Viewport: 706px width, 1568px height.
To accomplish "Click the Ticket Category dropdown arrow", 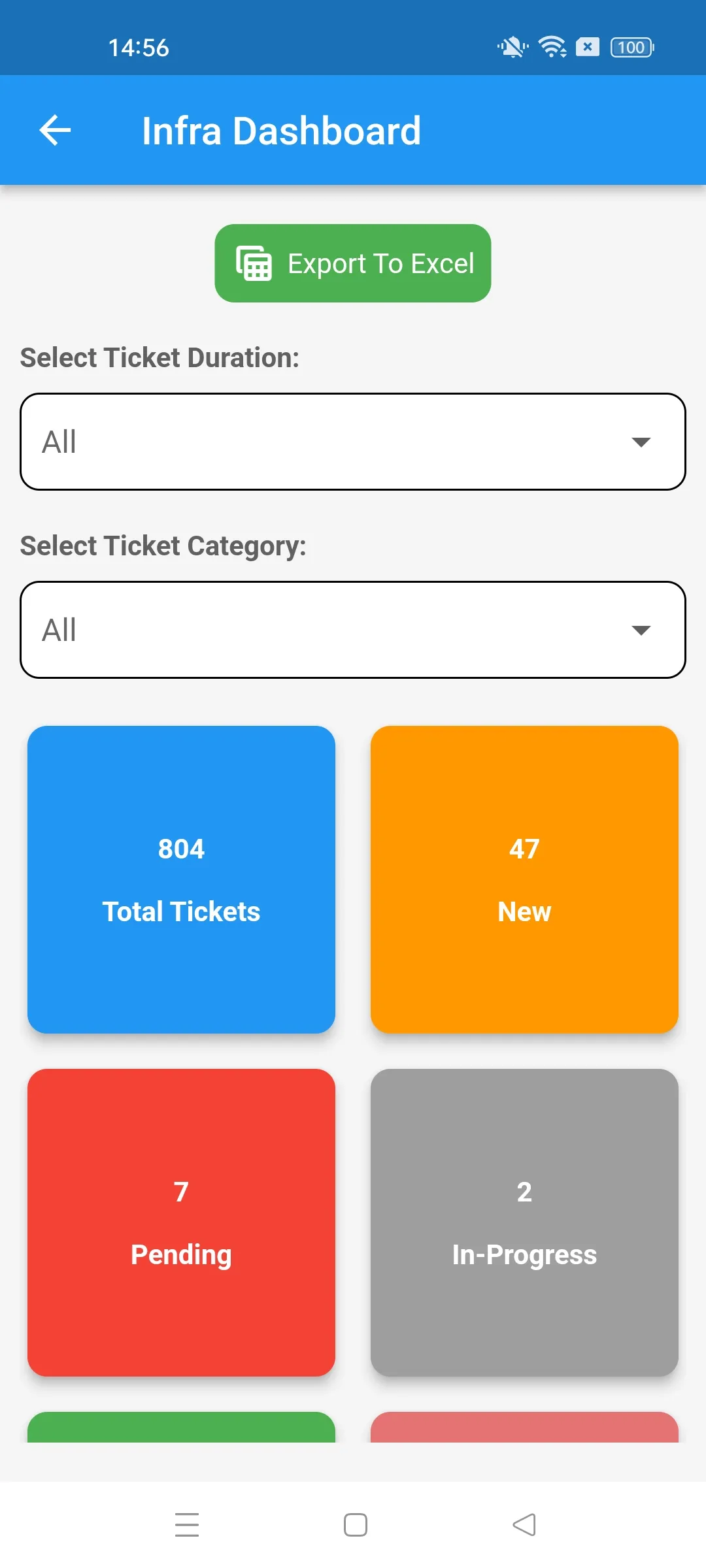I will pyautogui.click(x=641, y=630).
